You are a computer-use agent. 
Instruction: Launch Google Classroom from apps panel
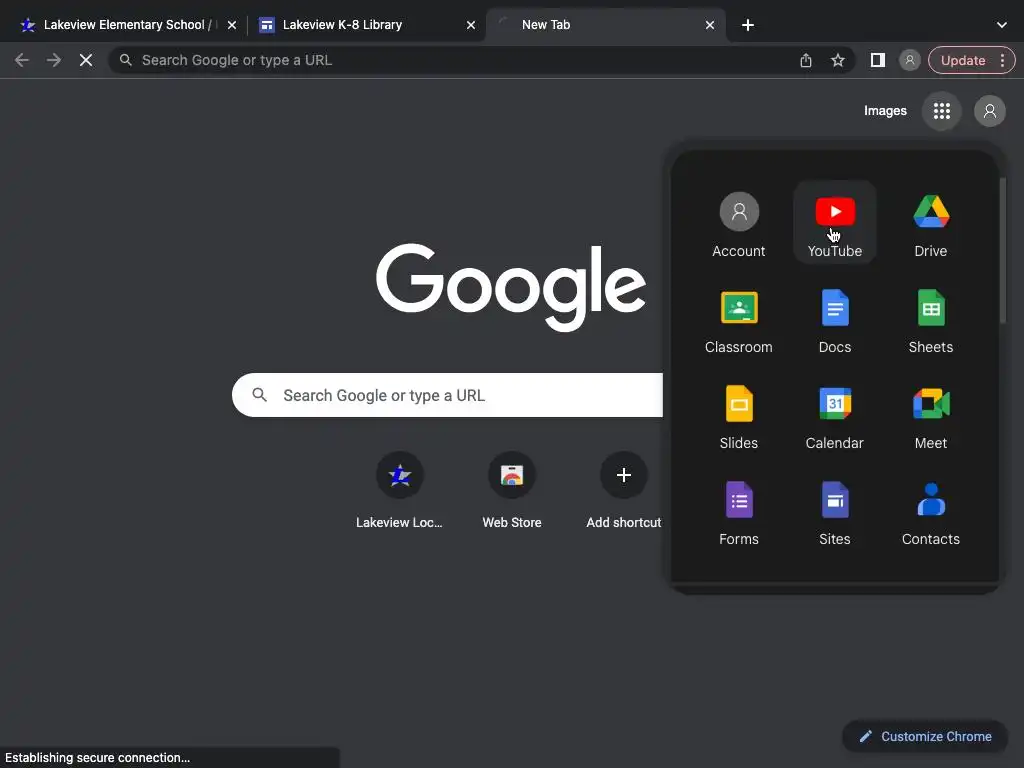(x=739, y=319)
